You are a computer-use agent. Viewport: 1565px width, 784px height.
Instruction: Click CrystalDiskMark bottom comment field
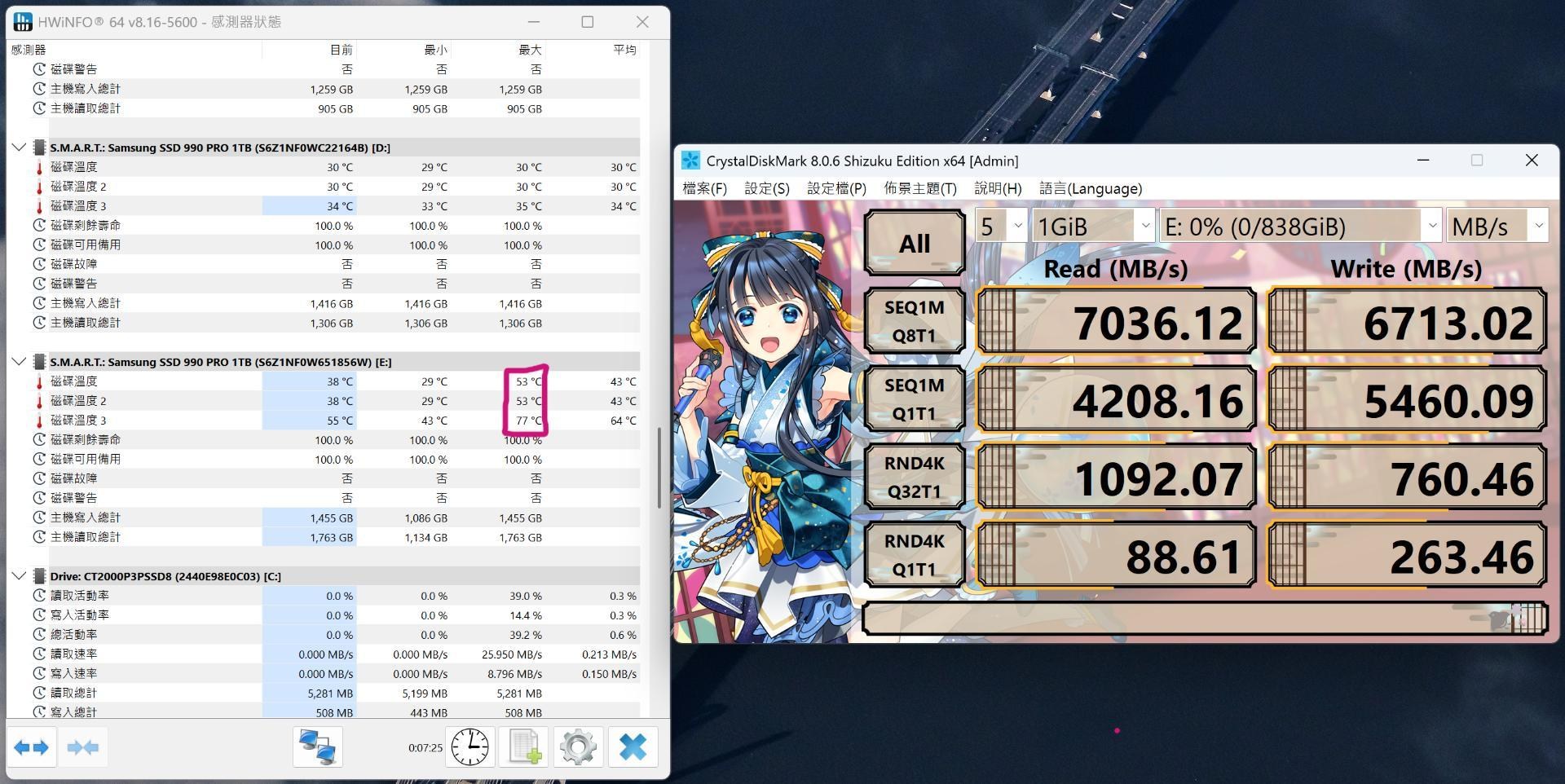(1205, 619)
